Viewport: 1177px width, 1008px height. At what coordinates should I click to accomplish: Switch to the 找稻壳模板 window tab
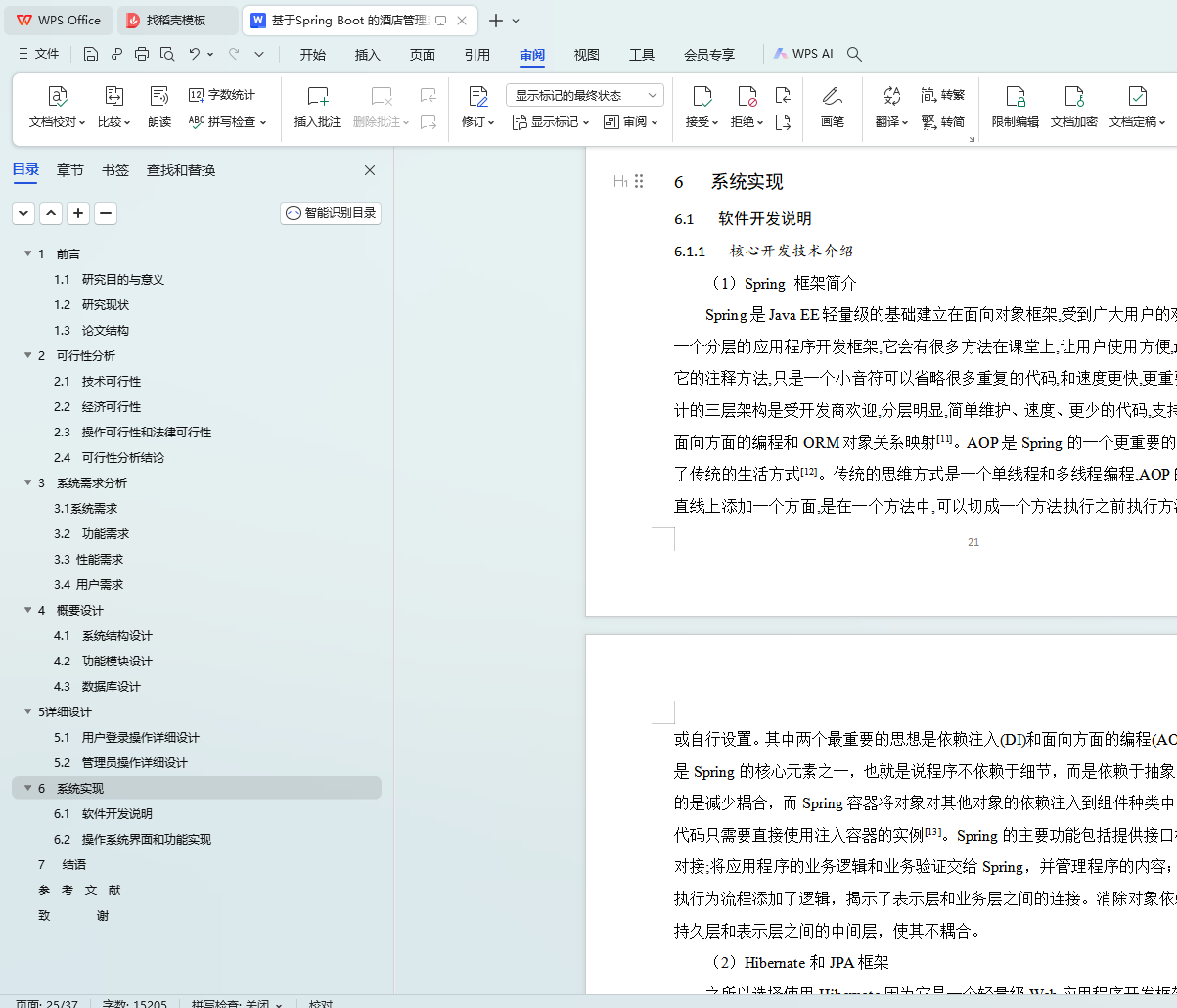pos(176,21)
